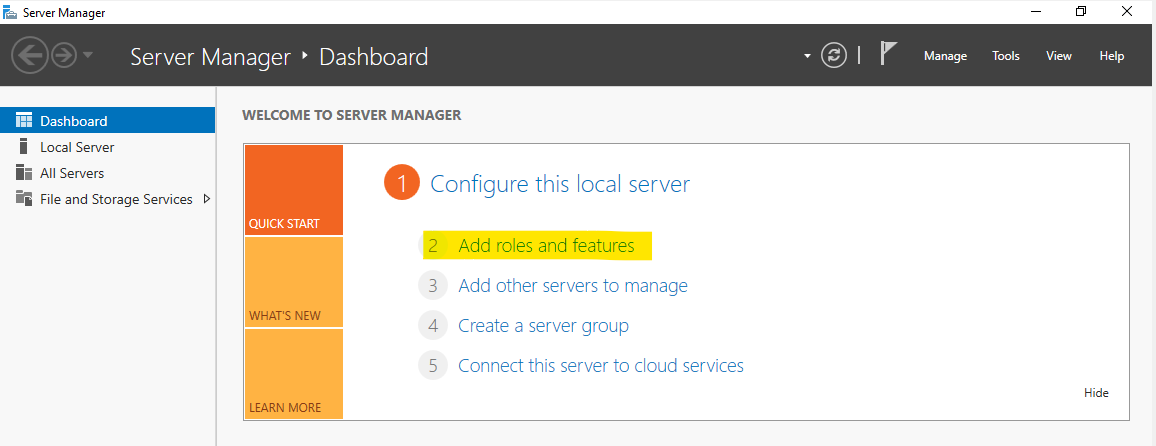Screen dimensions: 1156x446
Task: Click the Dashboard grid icon in sidebar
Action: pos(24,121)
